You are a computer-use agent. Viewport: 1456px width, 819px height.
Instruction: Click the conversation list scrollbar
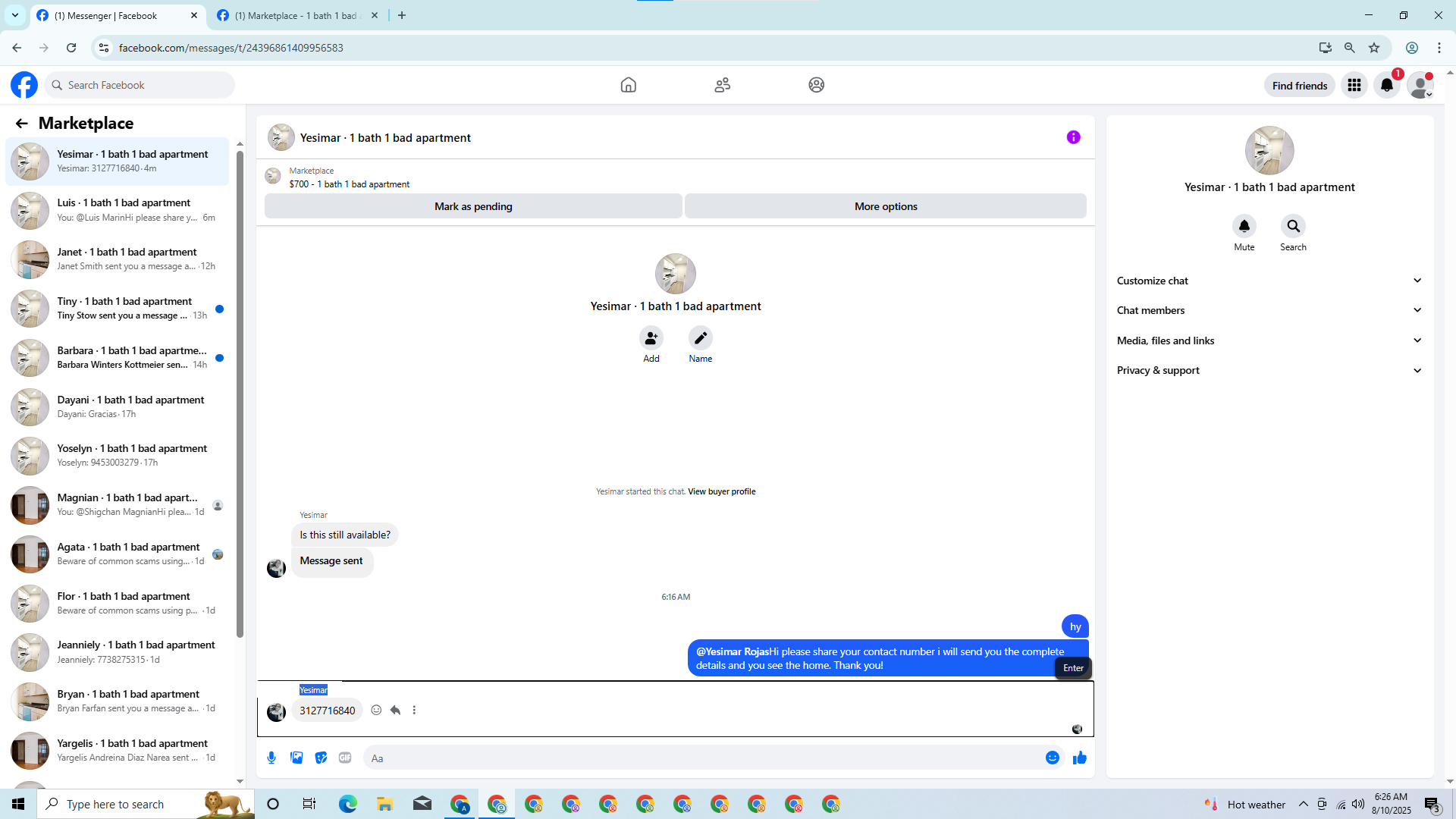(x=240, y=394)
